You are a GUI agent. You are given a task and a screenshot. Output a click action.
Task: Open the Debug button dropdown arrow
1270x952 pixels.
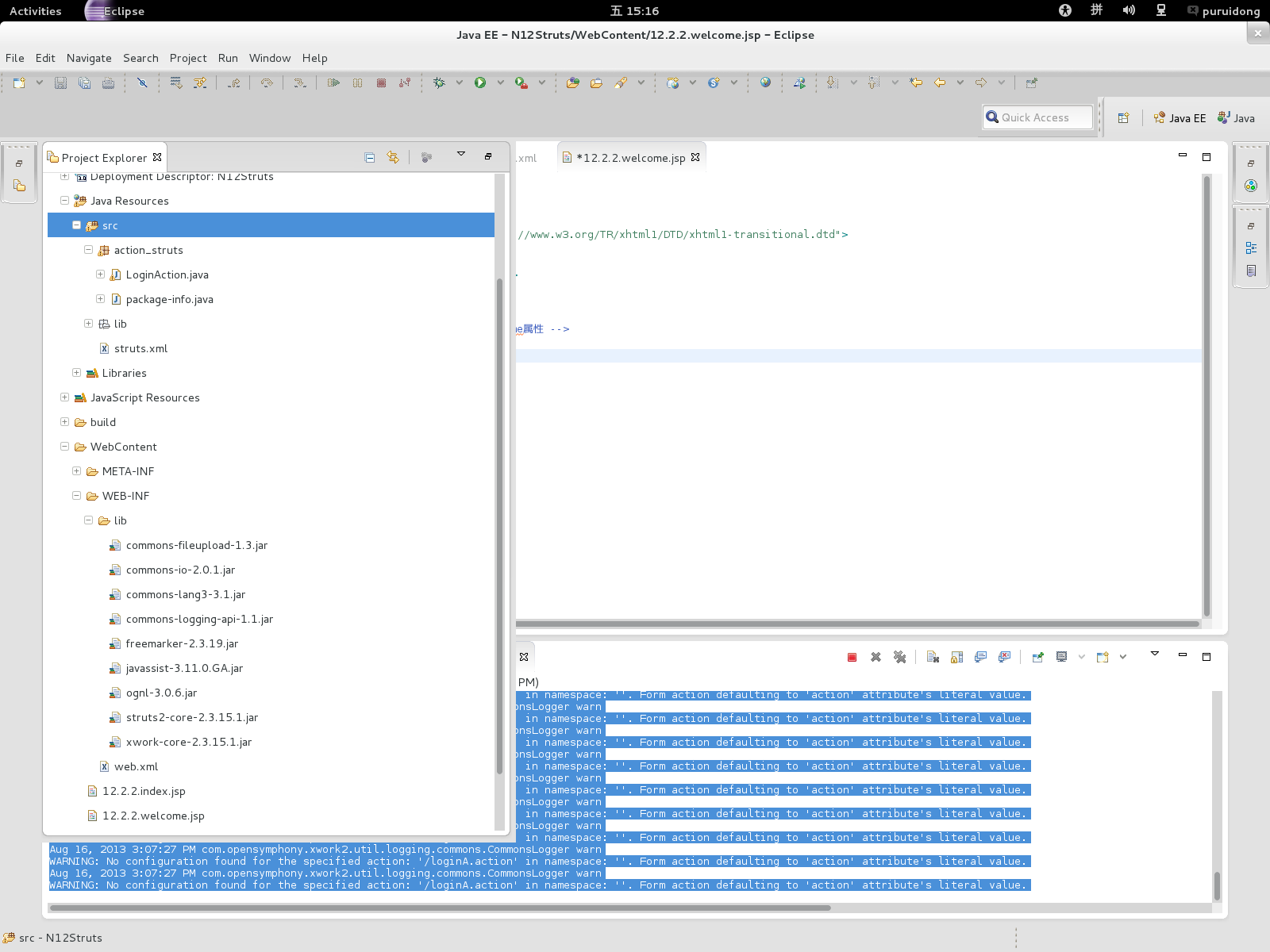click(x=459, y=83)
